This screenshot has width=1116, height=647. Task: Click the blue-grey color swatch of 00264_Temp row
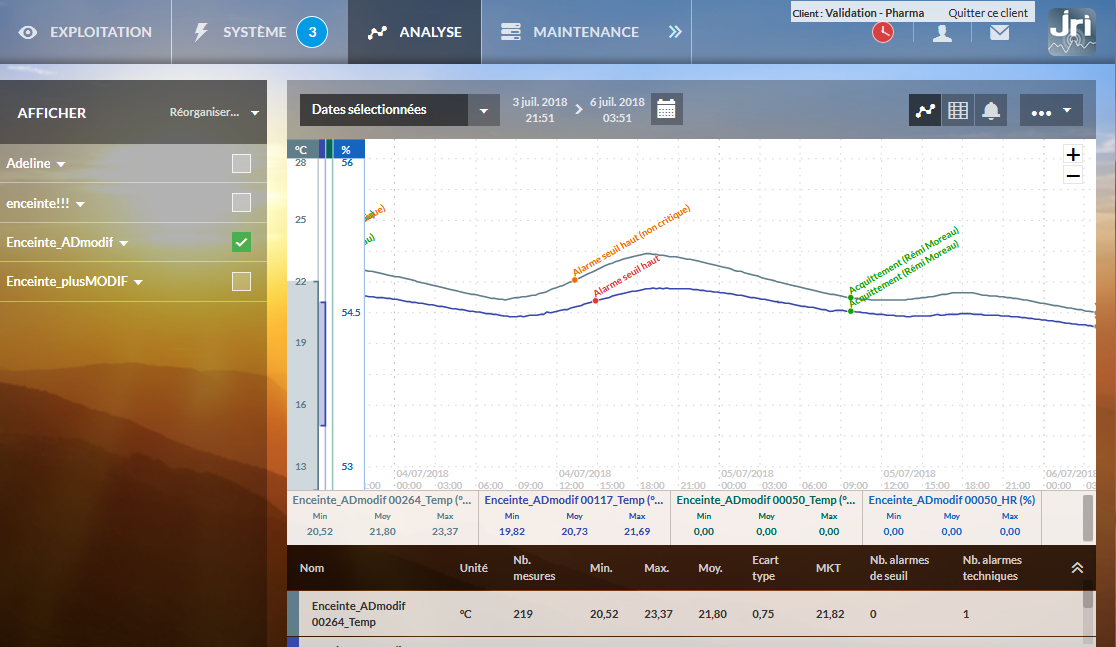[293, 614]
